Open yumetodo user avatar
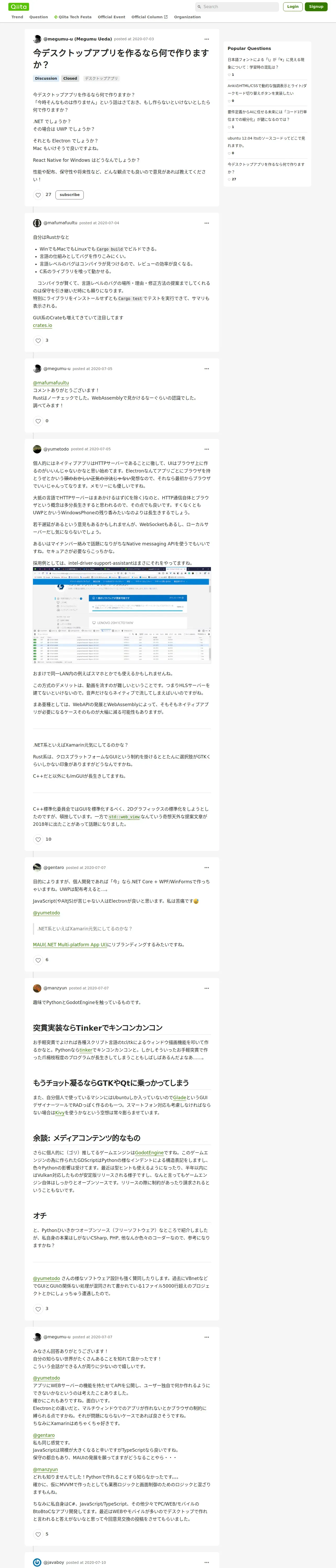Viewport: 336px width, 1568px height. [37, 449]
